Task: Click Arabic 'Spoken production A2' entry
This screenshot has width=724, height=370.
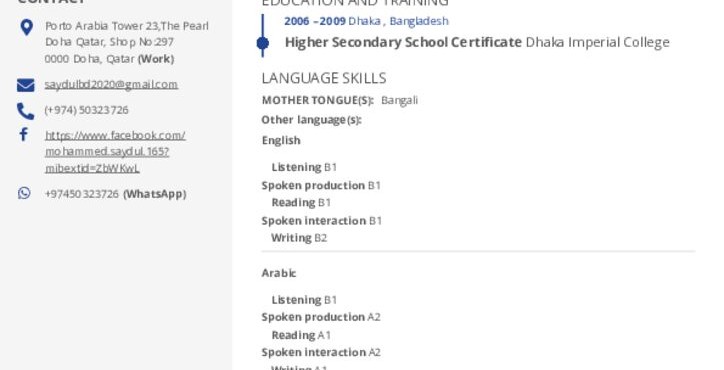Action: [x=321, y=317]
